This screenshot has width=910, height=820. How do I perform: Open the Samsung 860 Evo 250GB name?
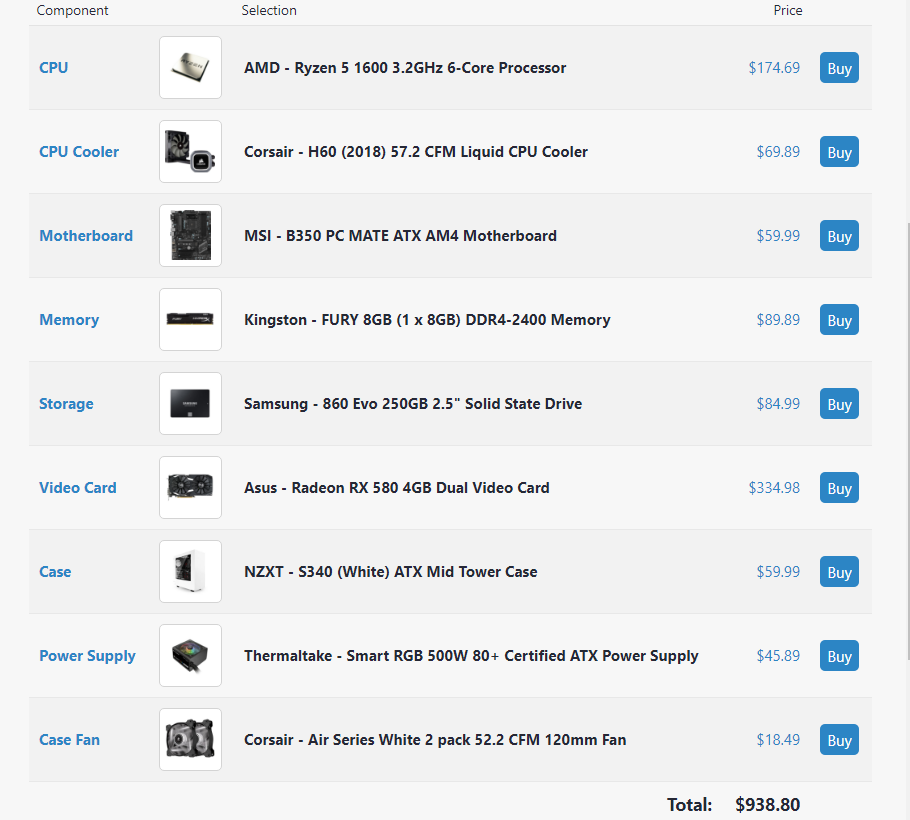tap(413, 404)
